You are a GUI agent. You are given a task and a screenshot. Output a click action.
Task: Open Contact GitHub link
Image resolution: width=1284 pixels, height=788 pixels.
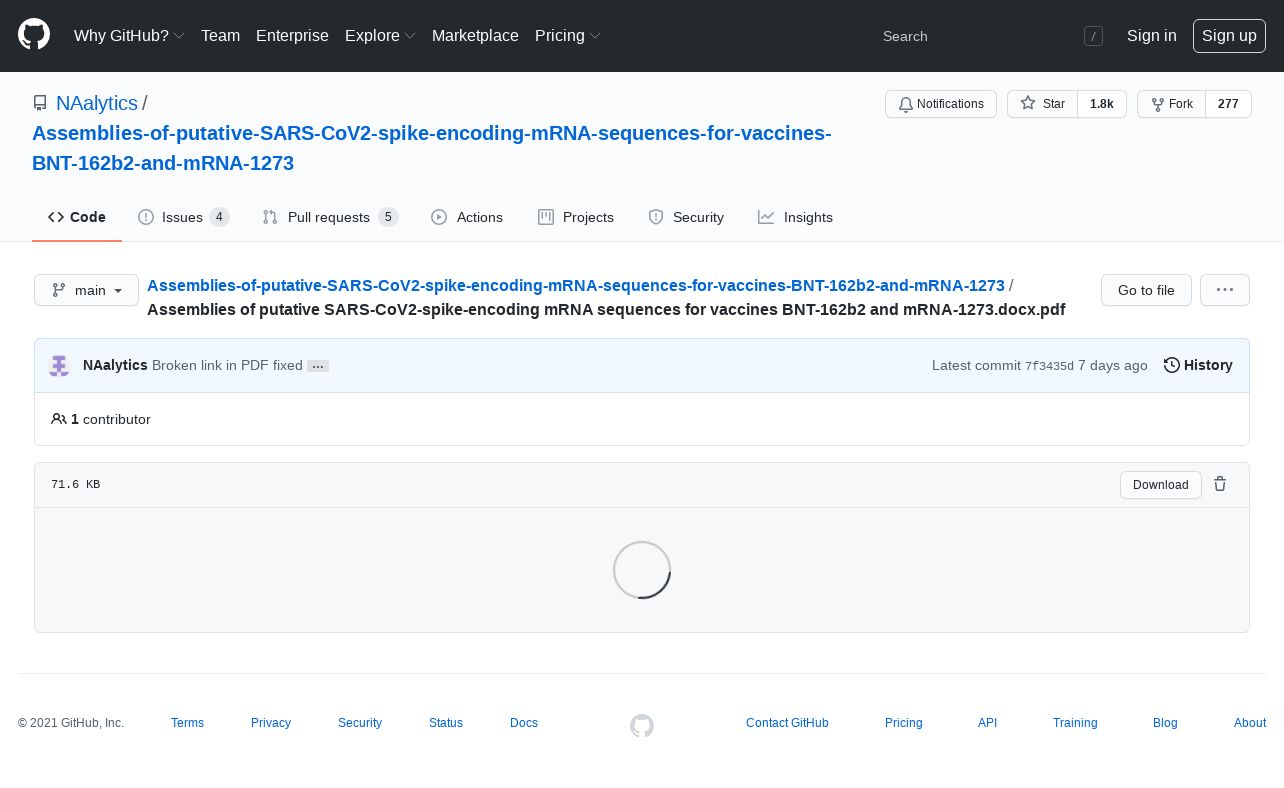click(x=787, y=723)
